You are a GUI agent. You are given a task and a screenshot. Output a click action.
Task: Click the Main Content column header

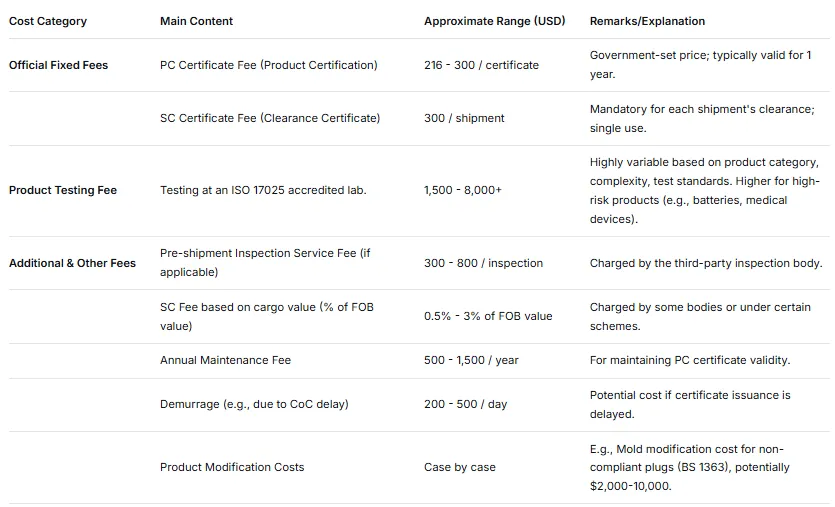coord(196,21)
